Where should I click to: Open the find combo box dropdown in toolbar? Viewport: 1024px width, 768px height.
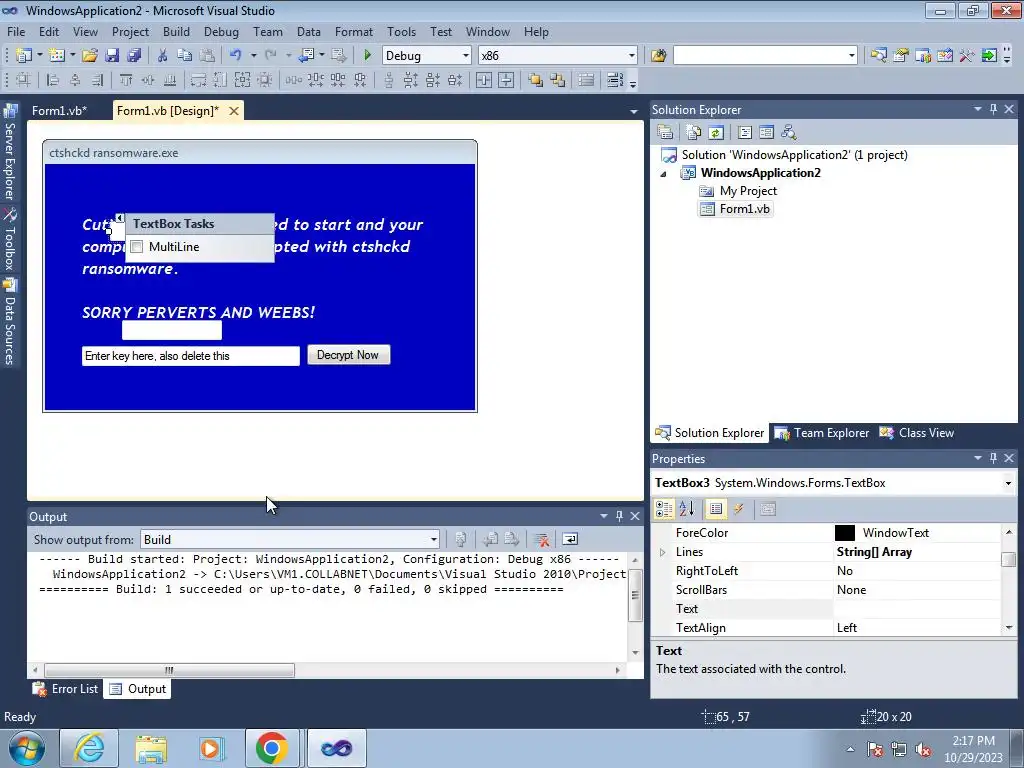pyautogui.click(x=852, y=56)
